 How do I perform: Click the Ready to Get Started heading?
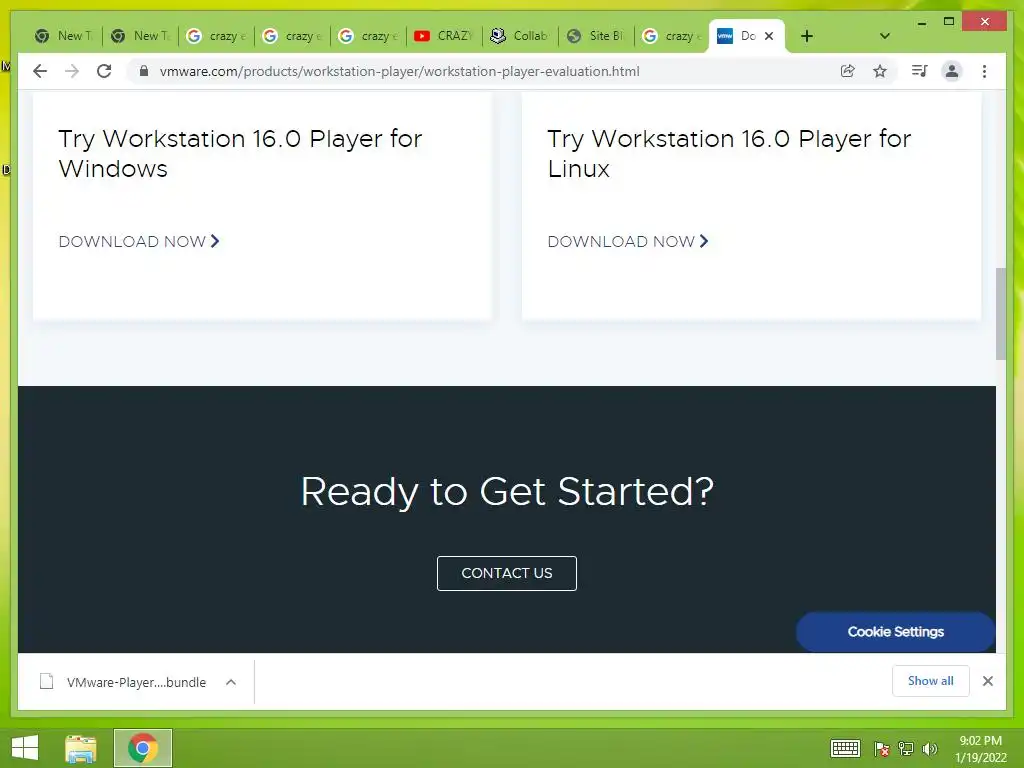pos(507,491)
